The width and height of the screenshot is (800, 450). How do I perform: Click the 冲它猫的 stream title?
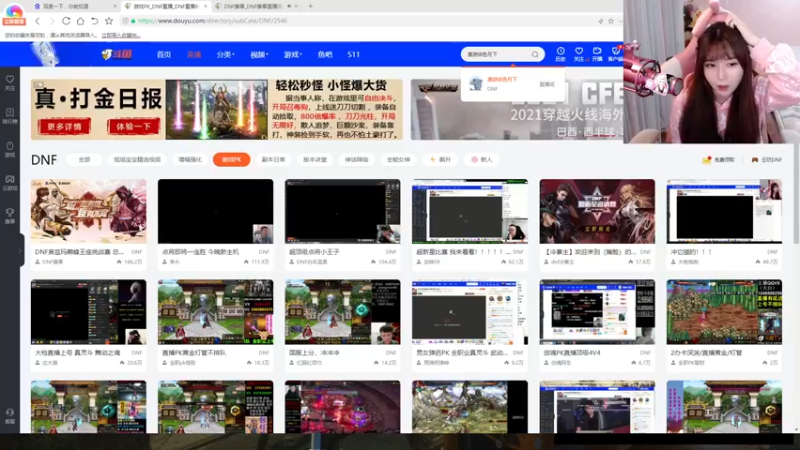pos(691,252)
